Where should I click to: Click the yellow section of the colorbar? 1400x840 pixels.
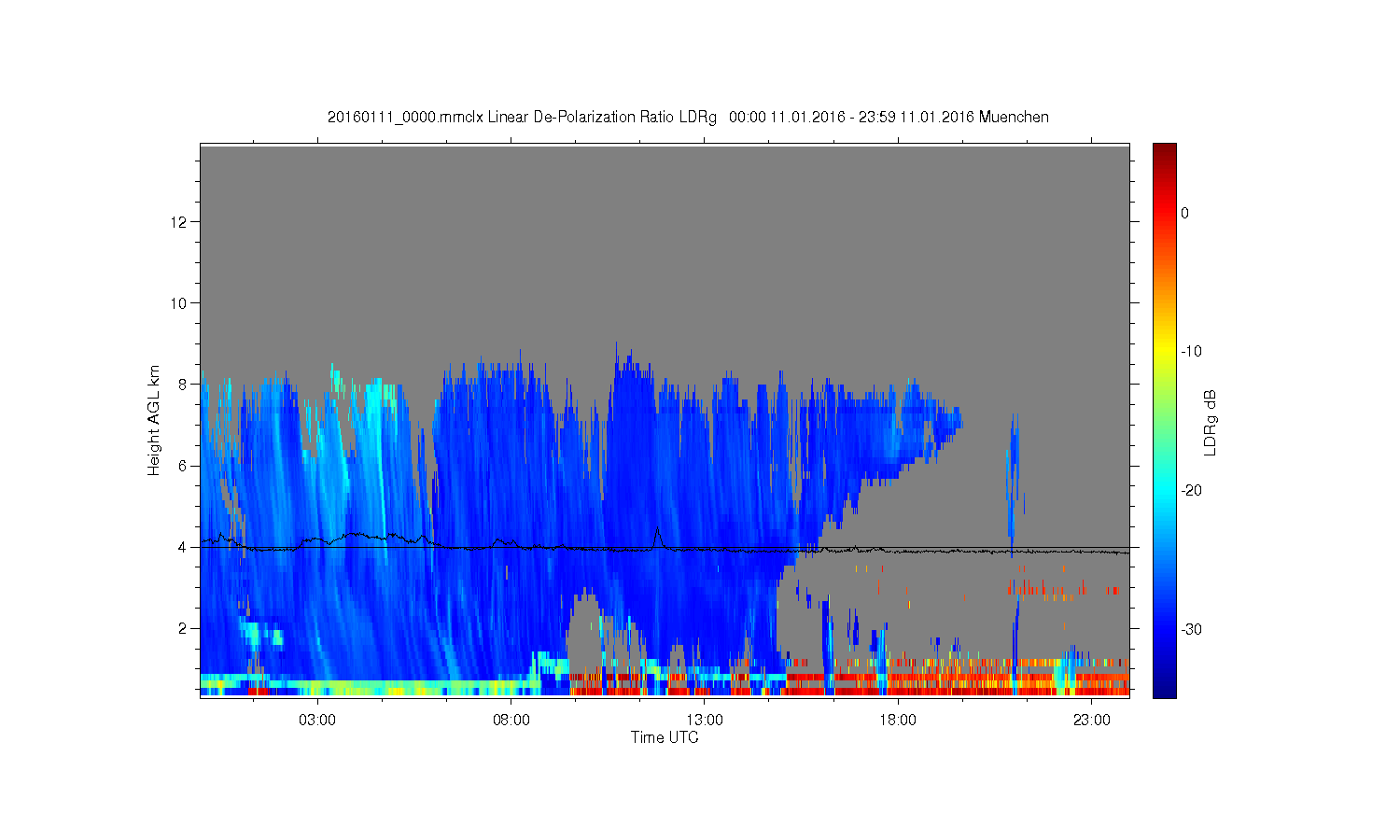pyautogui.click(x=1165, y=352)
